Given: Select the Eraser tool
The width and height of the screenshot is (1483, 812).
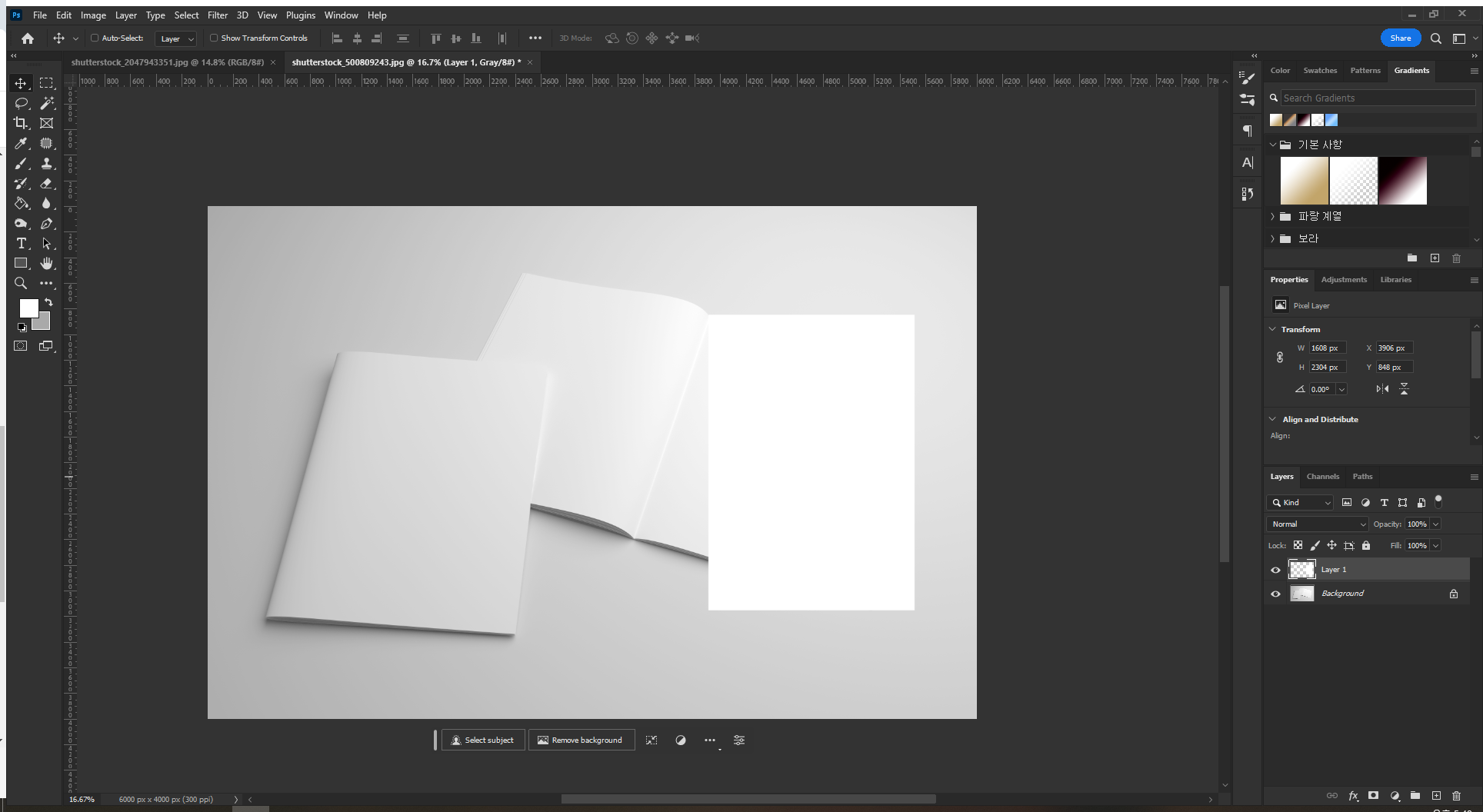Looking at the screenshot, I should click(x=47, y=183).
